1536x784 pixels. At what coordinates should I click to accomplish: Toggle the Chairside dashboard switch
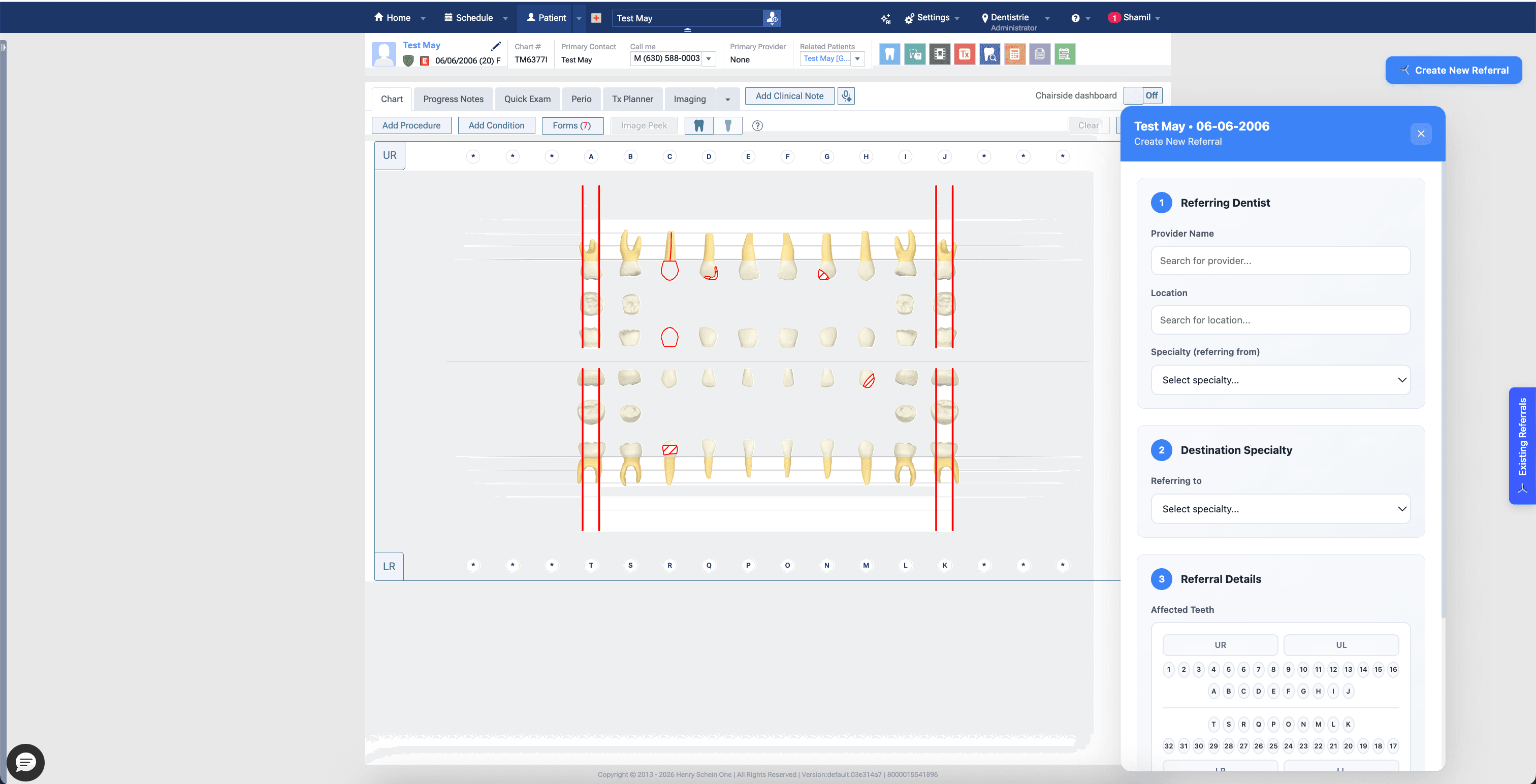click(x=1142, y=95)
